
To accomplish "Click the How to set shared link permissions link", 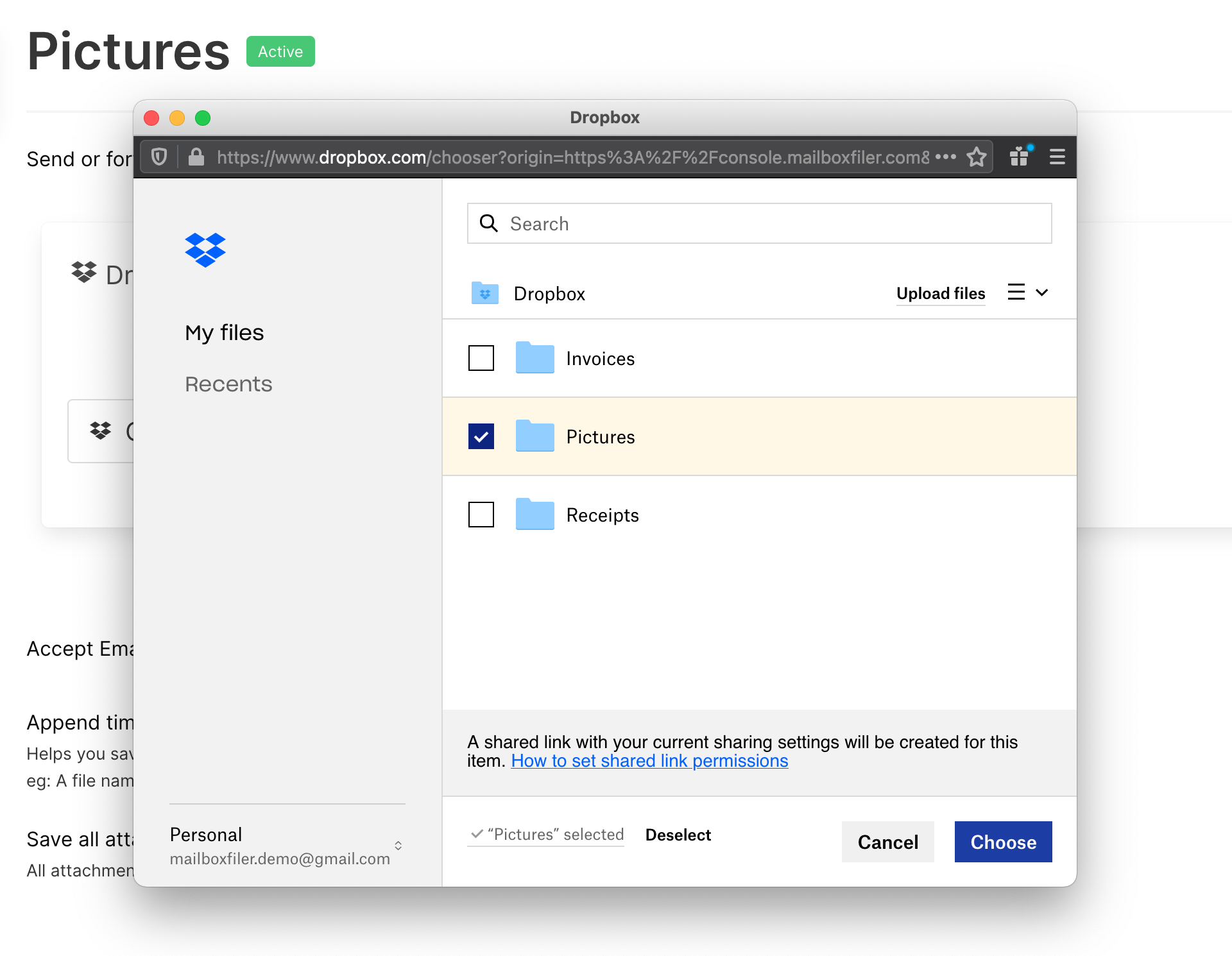I will pos(650,761).
